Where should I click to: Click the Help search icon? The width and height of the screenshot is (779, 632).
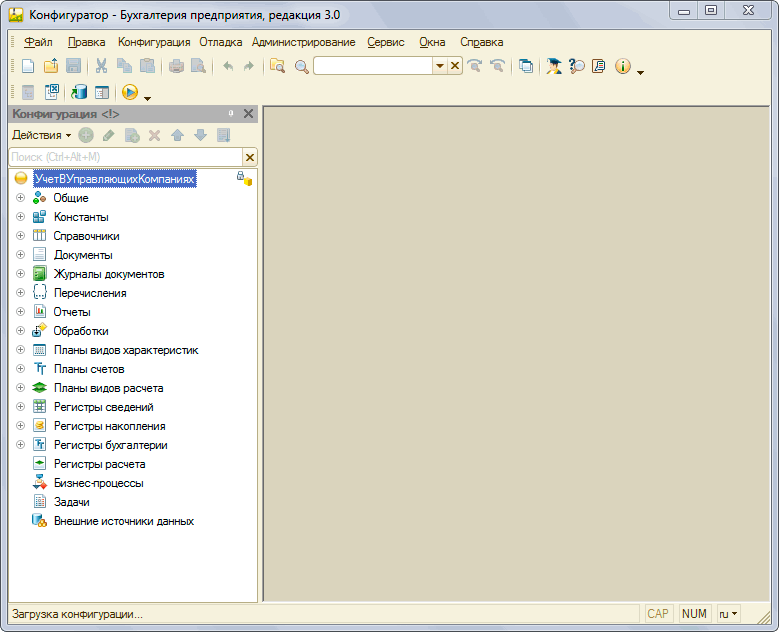click(x=576, y=66)
